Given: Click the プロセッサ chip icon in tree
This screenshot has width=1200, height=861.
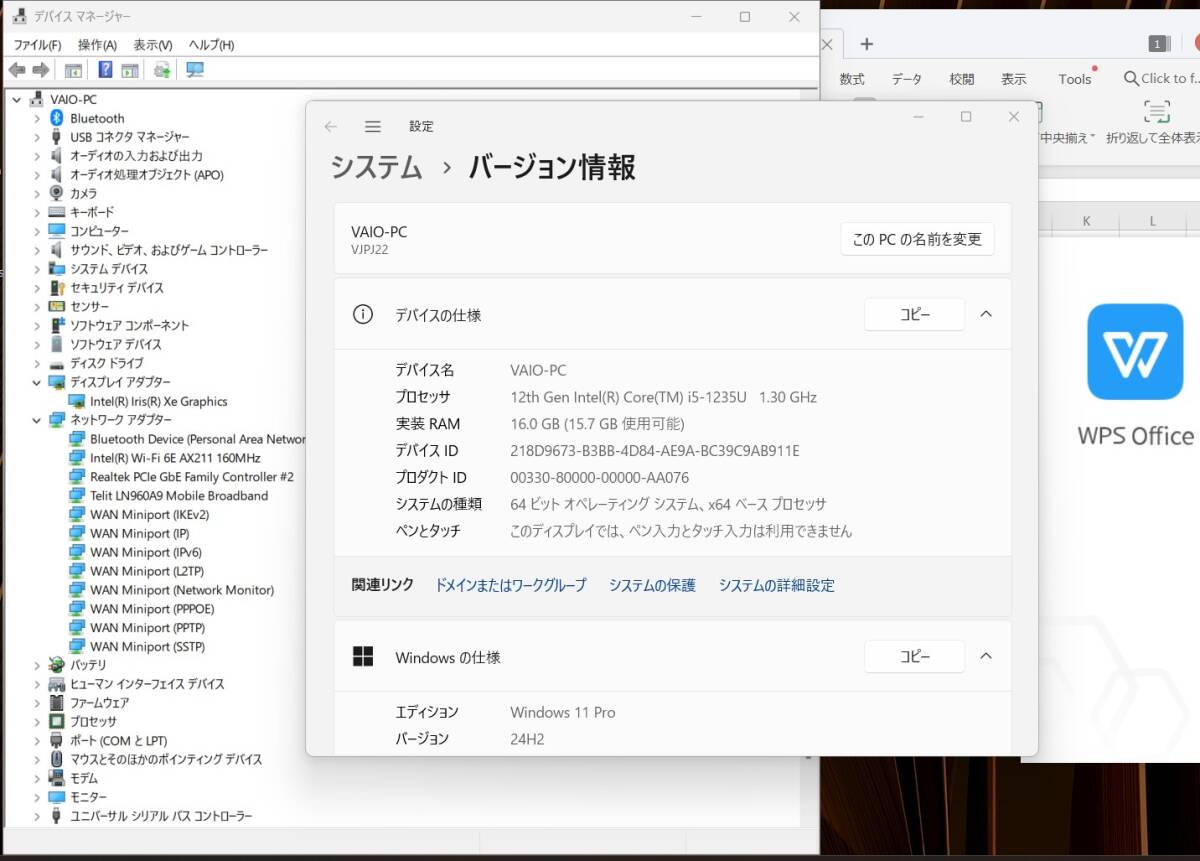Looking at the screenshot, I should coord(57,721).
